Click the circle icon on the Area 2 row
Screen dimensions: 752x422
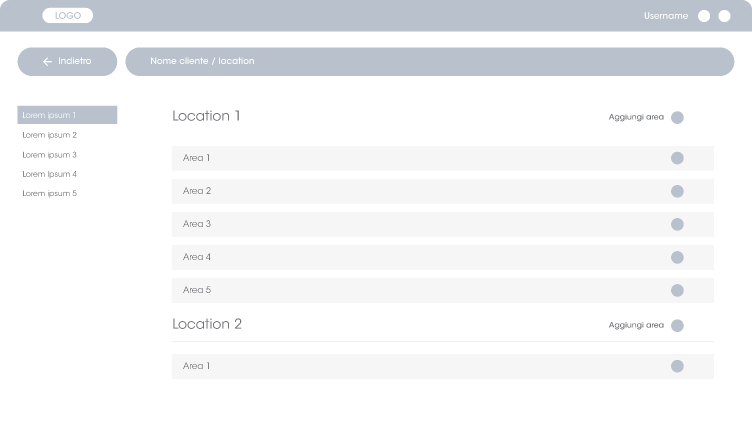click(x=677, y=191)
